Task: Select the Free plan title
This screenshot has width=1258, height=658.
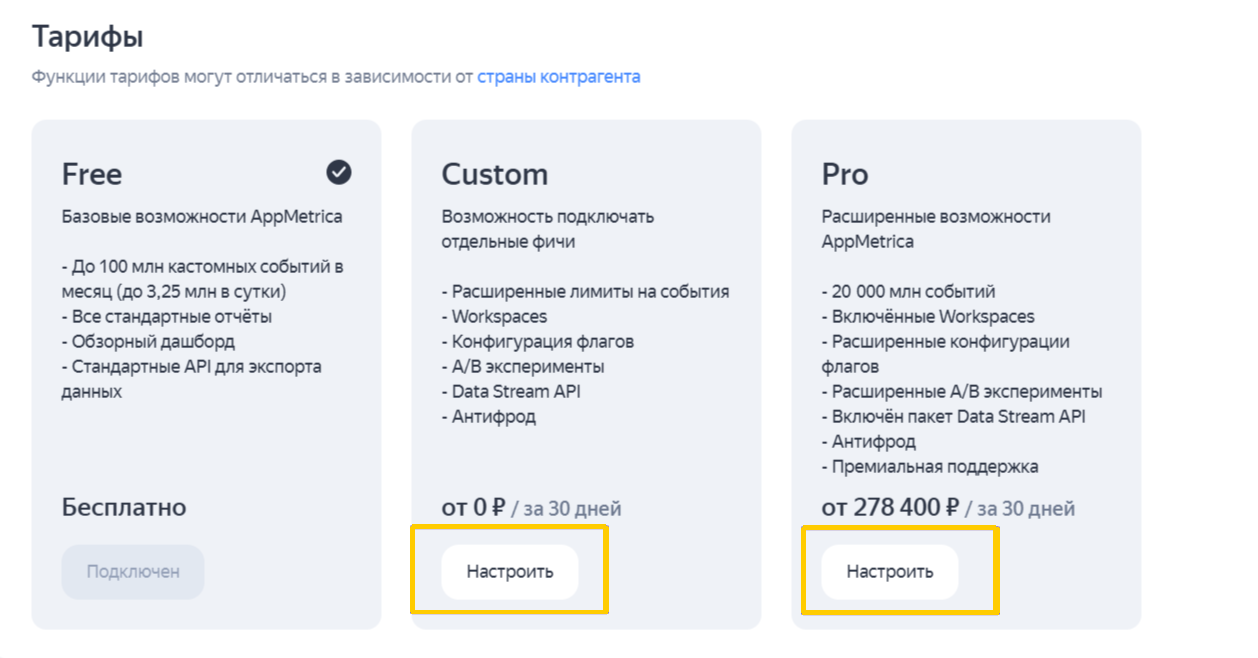Action: tap(92, 175)
